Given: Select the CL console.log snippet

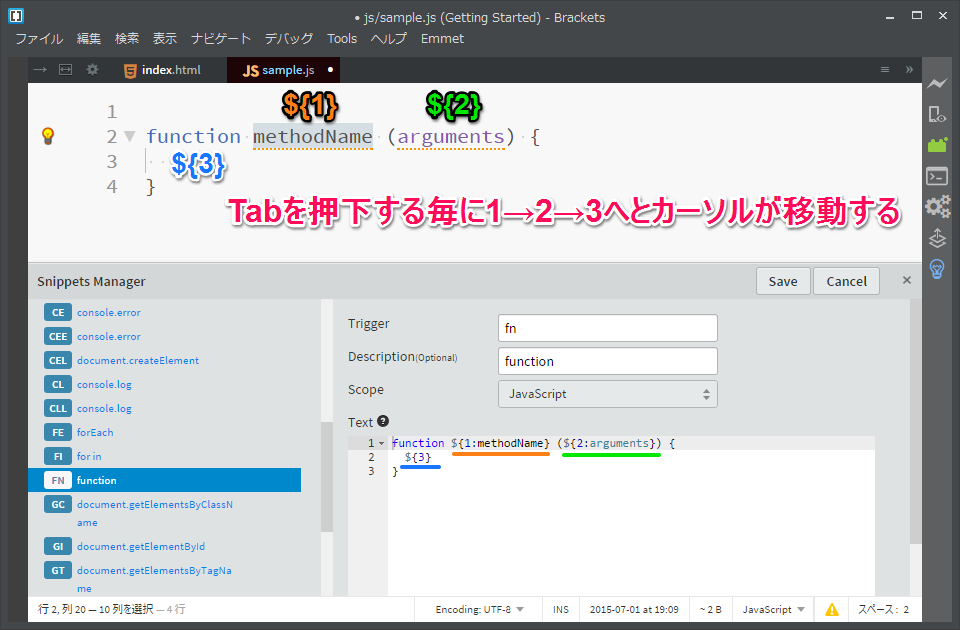Looking at the screenshot, I should [x=165, y=384].
